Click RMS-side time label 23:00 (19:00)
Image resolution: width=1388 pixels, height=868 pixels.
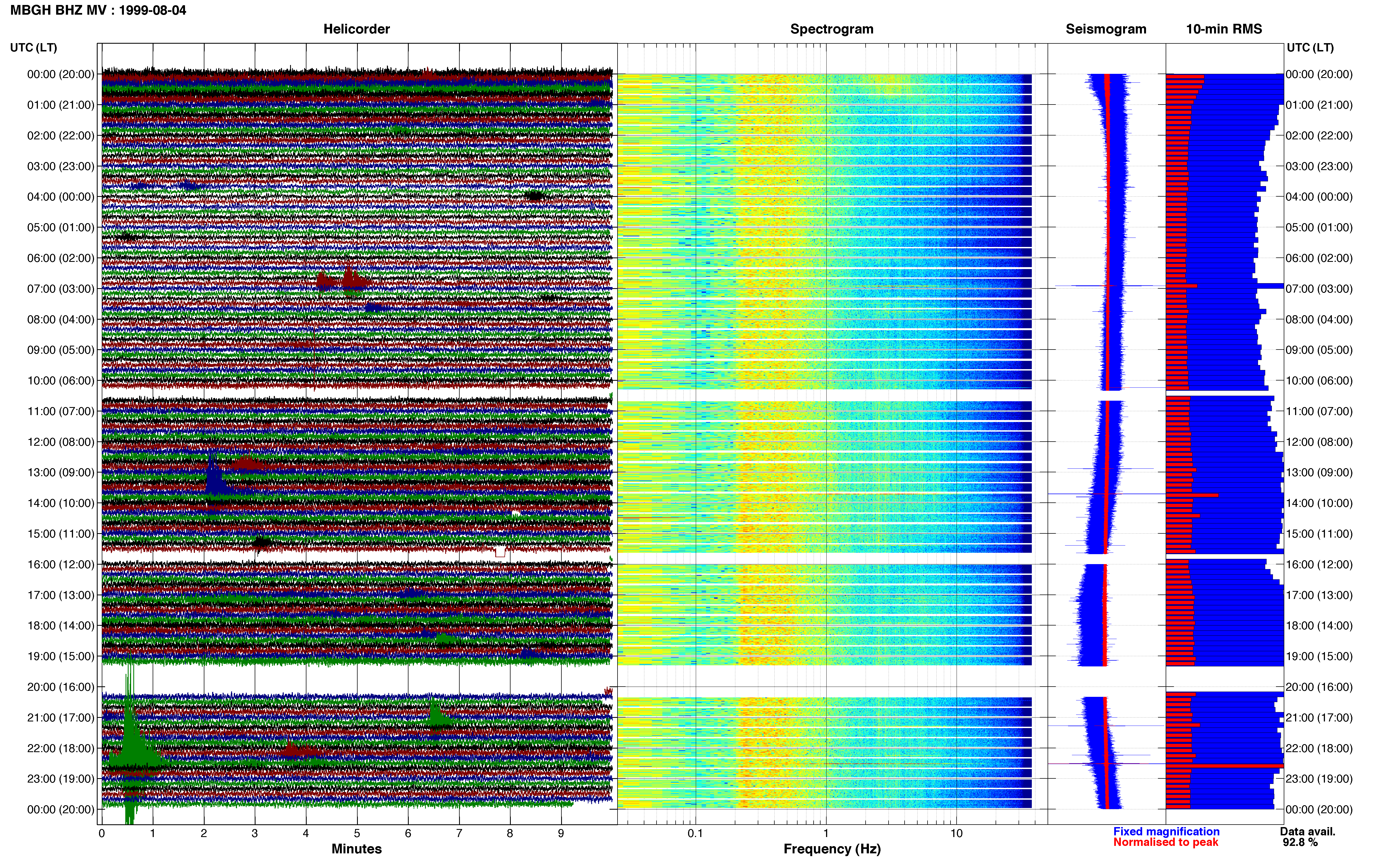(x=1319, y=778)
